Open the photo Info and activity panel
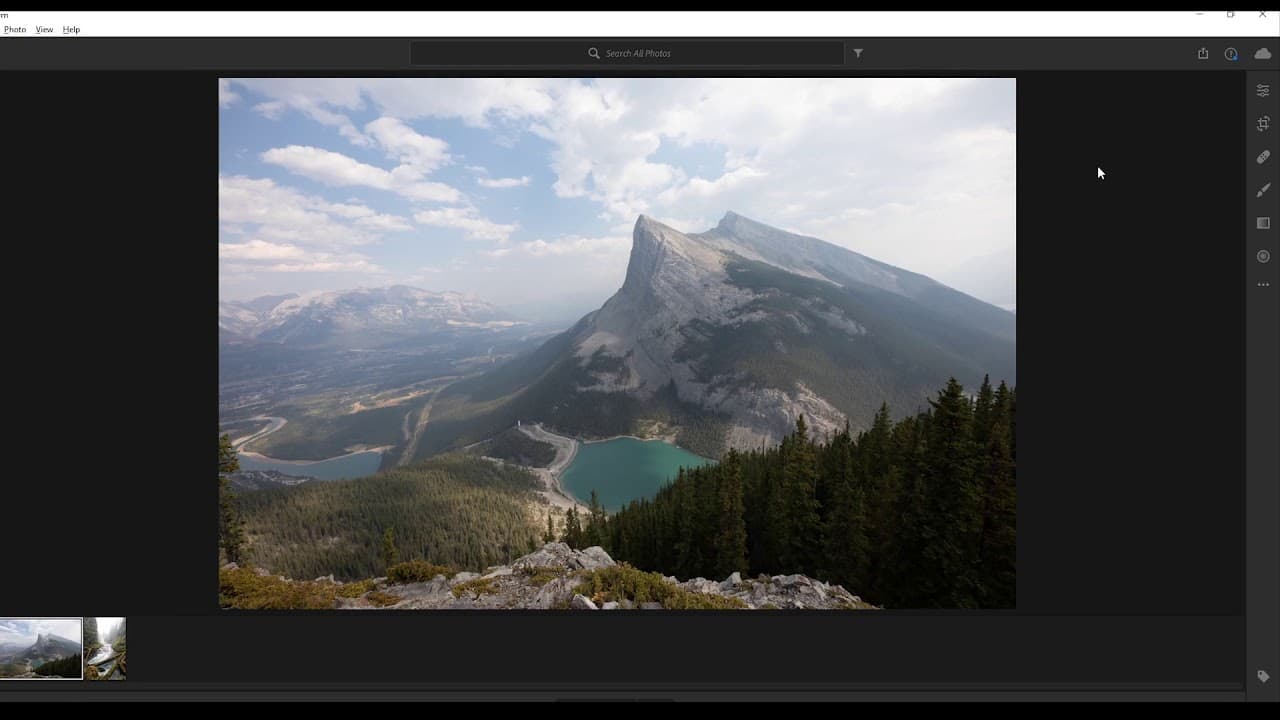1280x720 pixels. [1231, 54]
